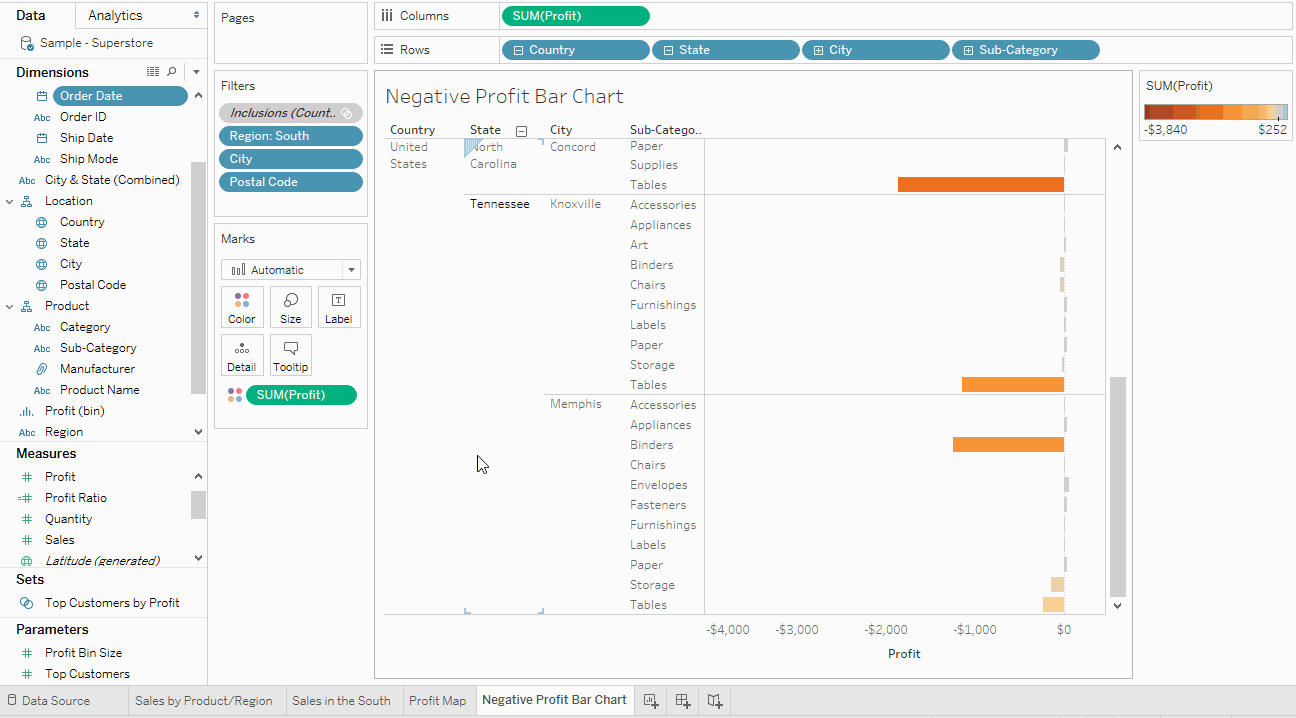The width and height of the screenshot is (1296, 718).
Task: Select City & State (Combined) field
Action: point(112,180)
